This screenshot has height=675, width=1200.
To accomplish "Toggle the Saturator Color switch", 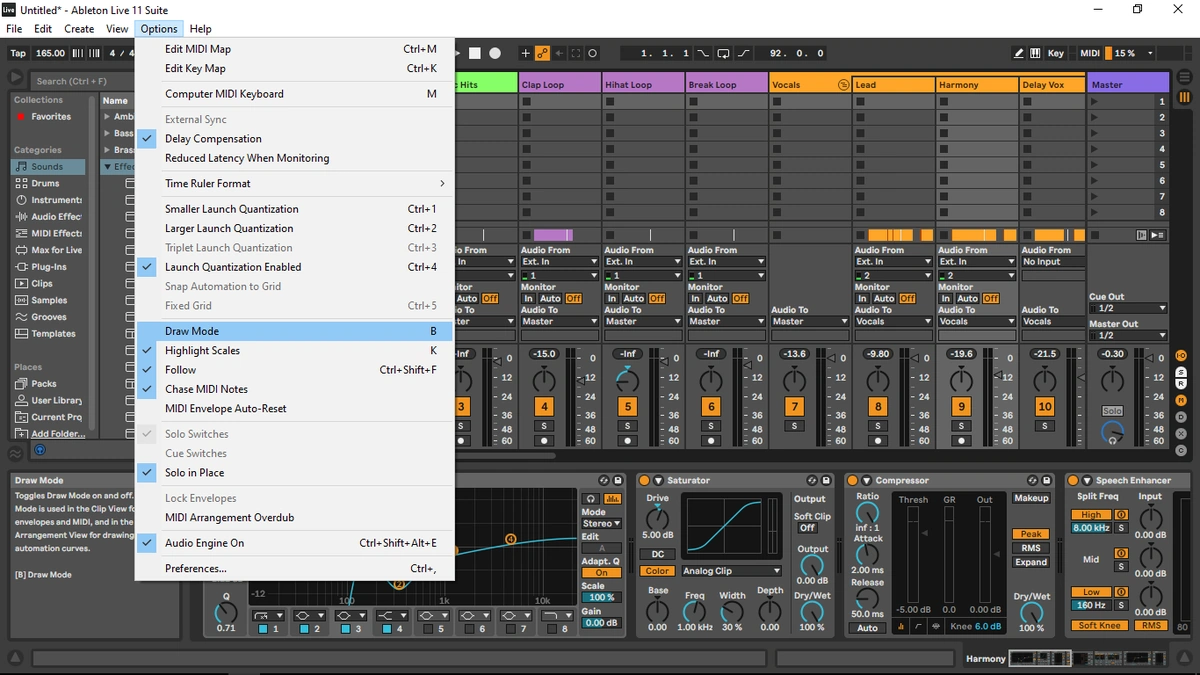I will pos(657,571).
